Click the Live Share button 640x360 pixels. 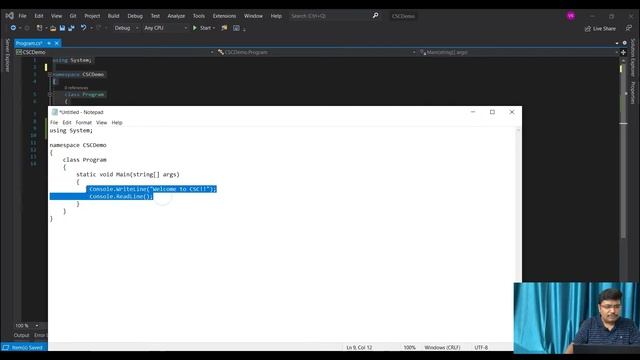600,28
